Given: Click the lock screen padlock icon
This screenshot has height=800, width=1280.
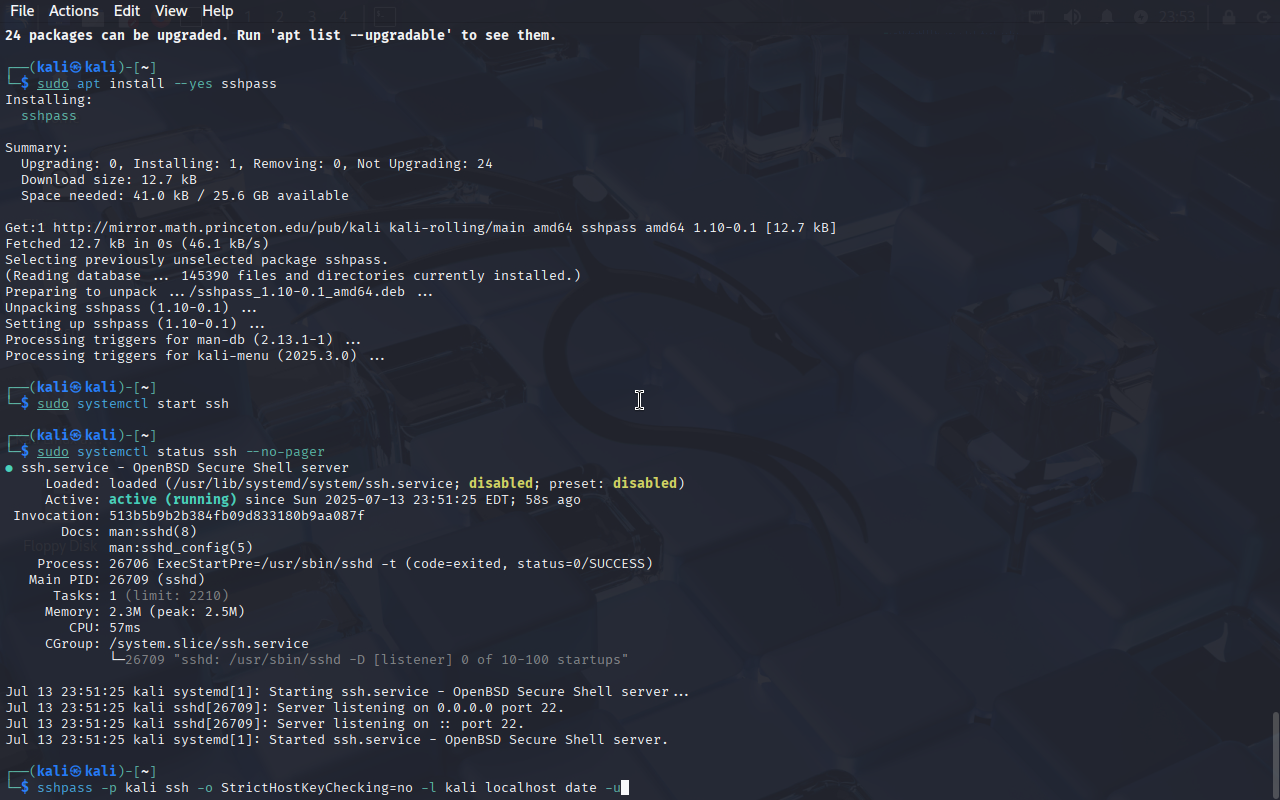Looking at the screenshot, I should click(1228, 16).
